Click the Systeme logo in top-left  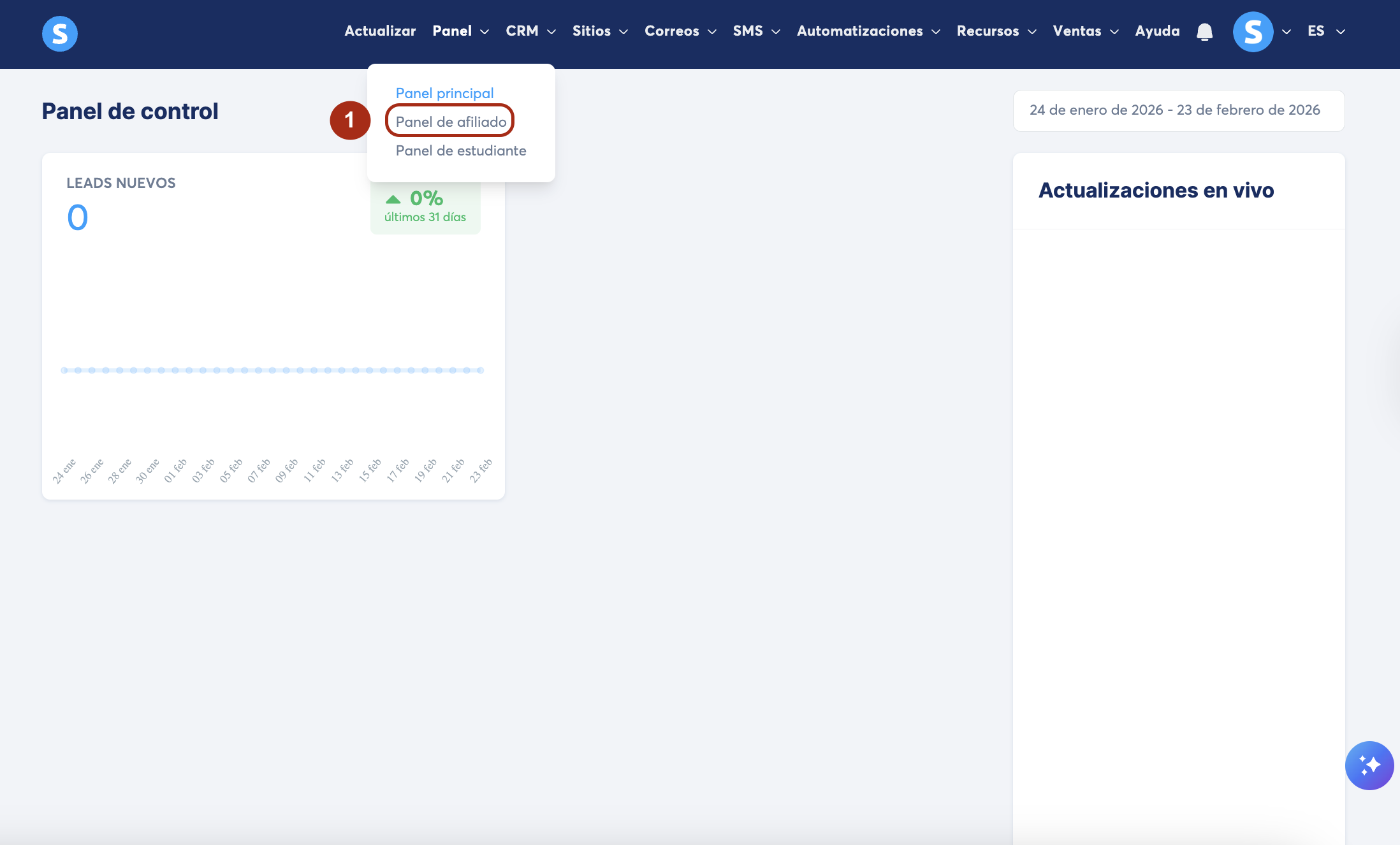click(x=60, y=33)
